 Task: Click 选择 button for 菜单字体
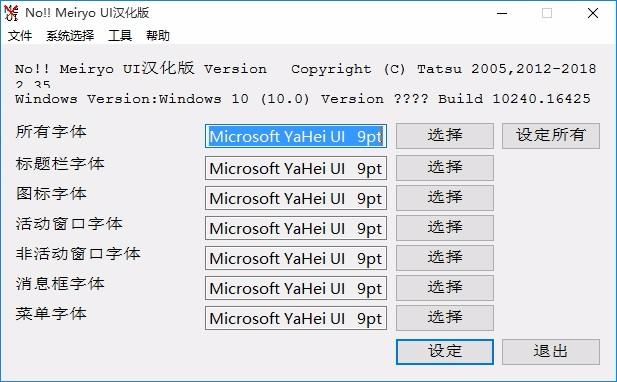click(445, 317)
